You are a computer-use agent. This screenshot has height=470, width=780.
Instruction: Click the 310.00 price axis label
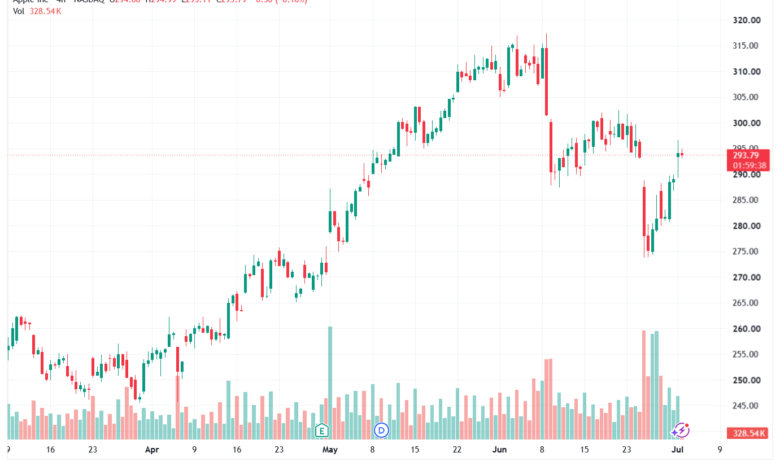pyautogui.click(x=747, y=72)
